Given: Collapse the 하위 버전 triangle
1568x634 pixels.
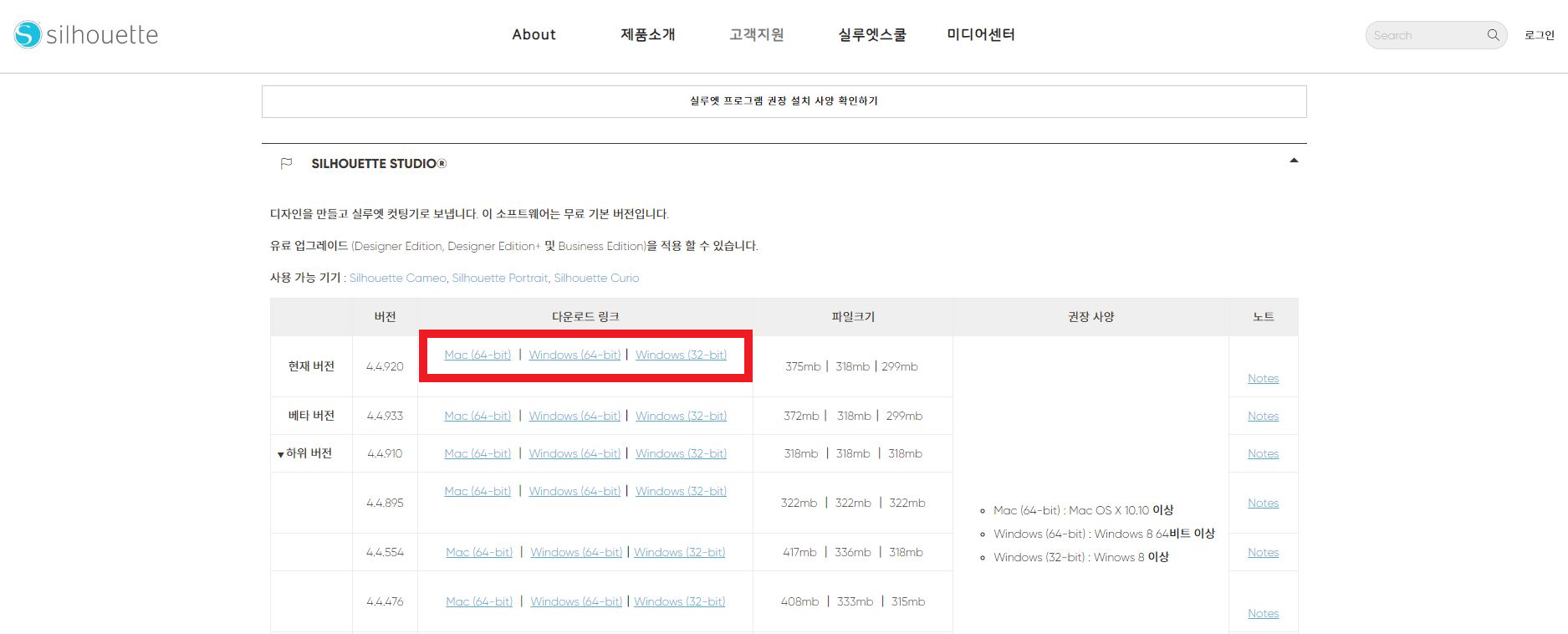Looking at the screenshot, I should pos(280,454).
